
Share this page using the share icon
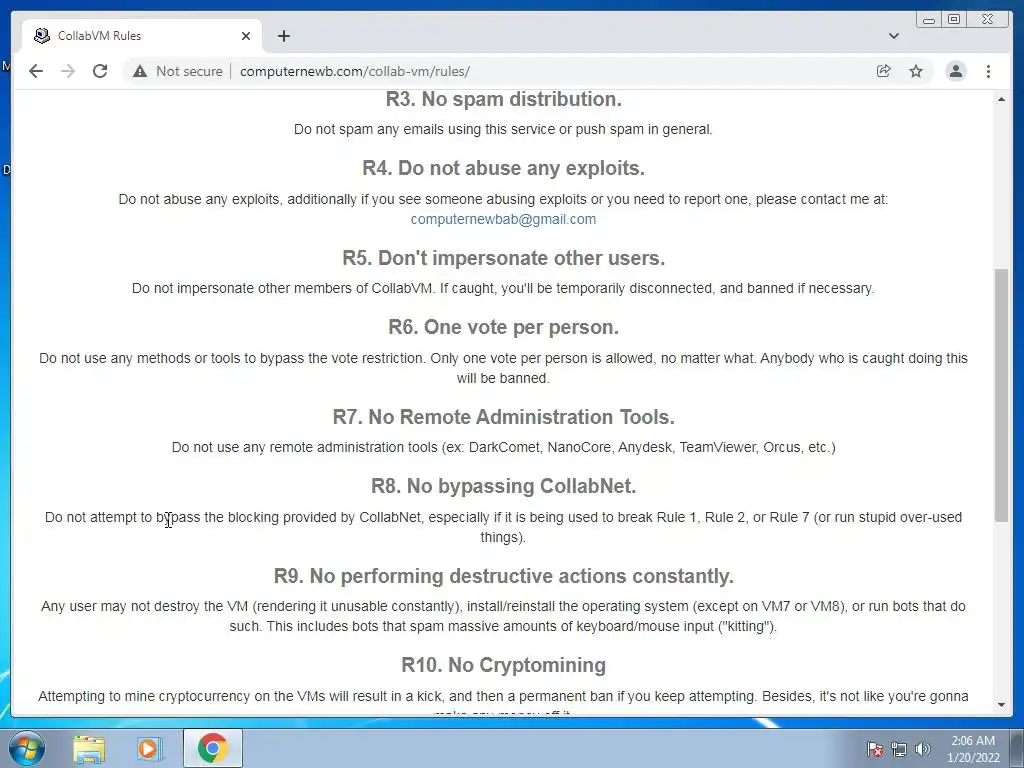click(x=884, y=71)
